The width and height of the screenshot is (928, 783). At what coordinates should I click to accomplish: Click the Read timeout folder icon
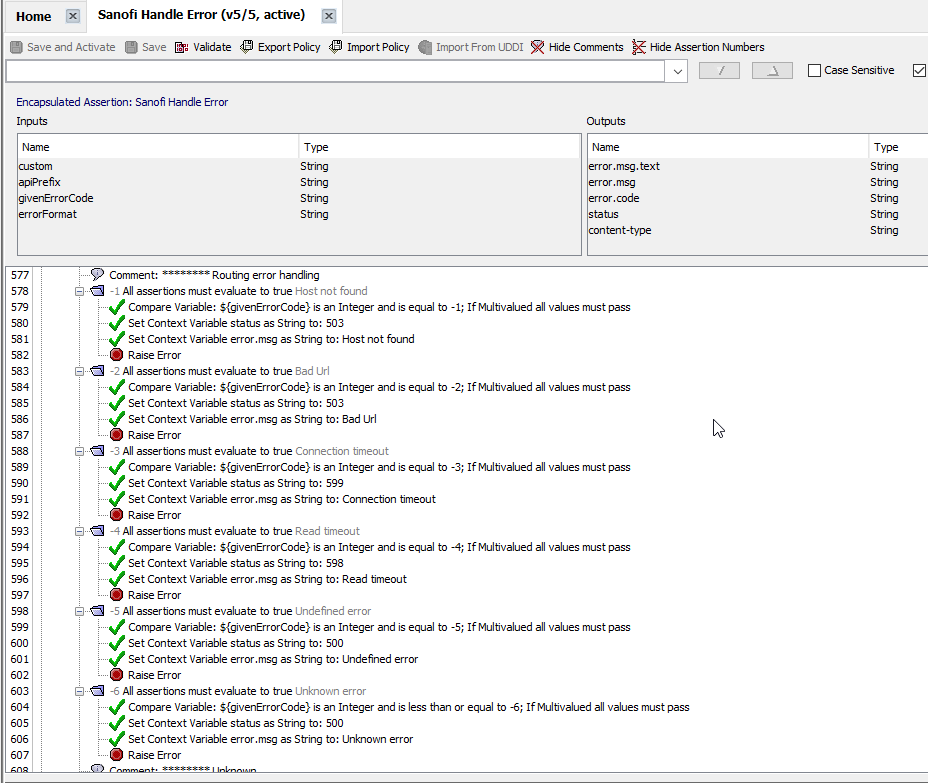97,530
